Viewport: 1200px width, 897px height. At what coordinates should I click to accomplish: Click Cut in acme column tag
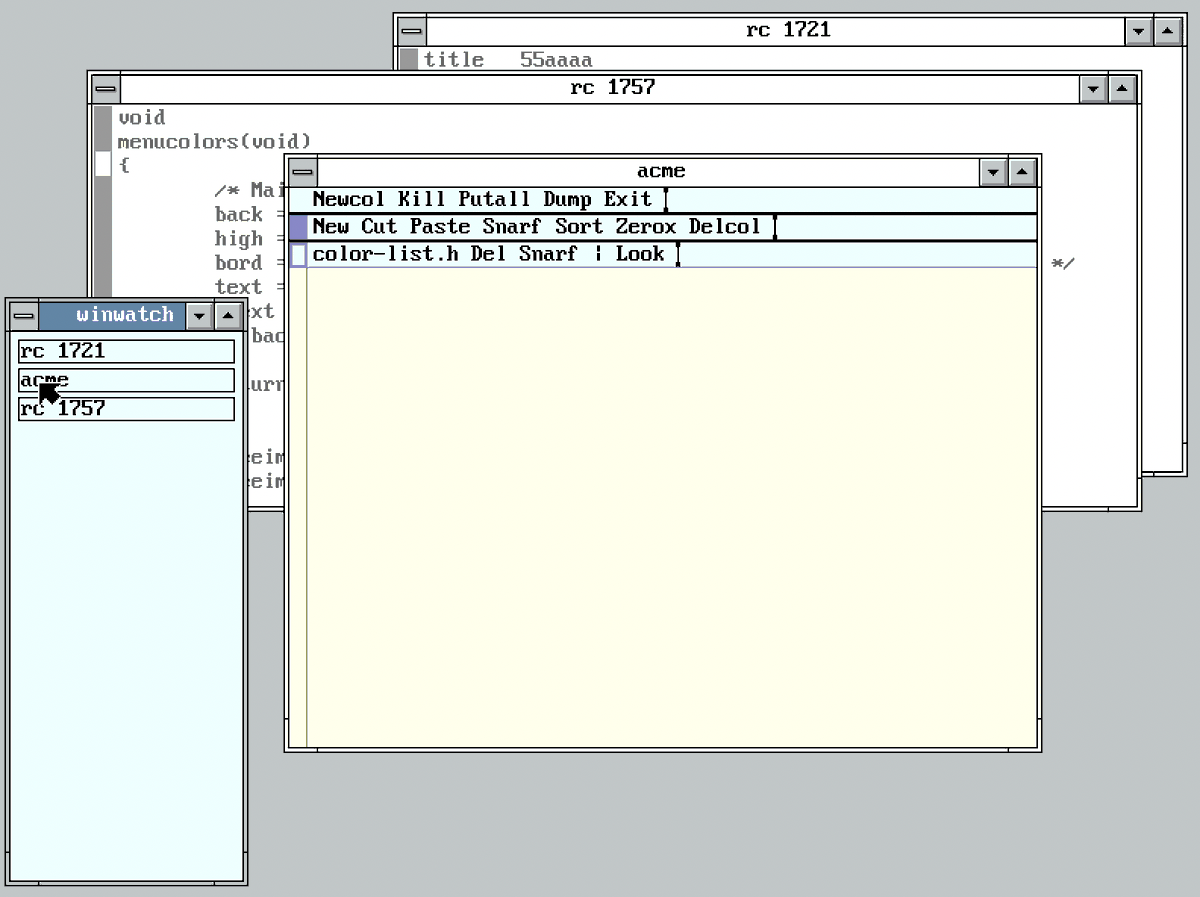click(380, 226)
